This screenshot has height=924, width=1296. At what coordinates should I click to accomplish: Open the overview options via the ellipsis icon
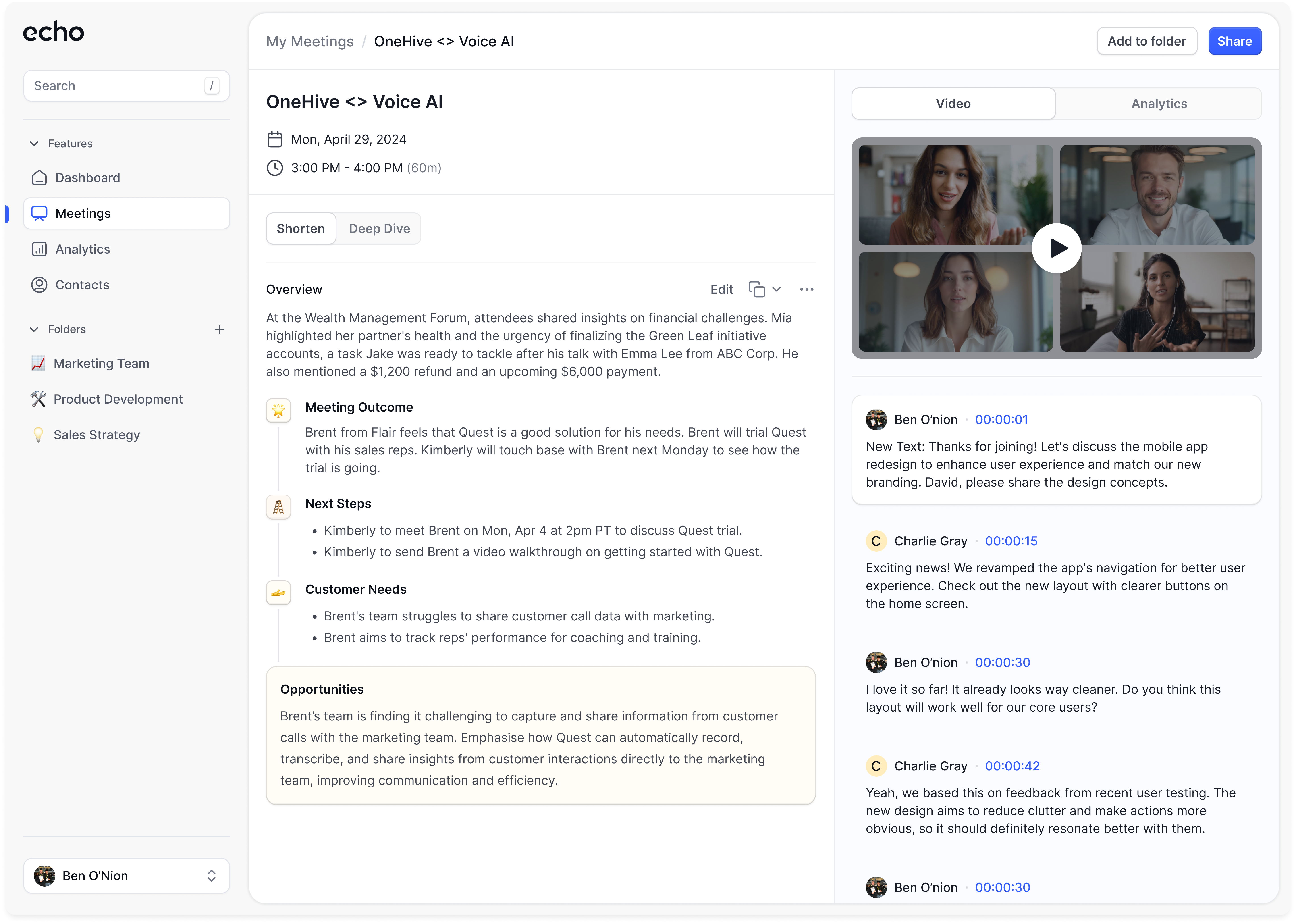[806, 289]
